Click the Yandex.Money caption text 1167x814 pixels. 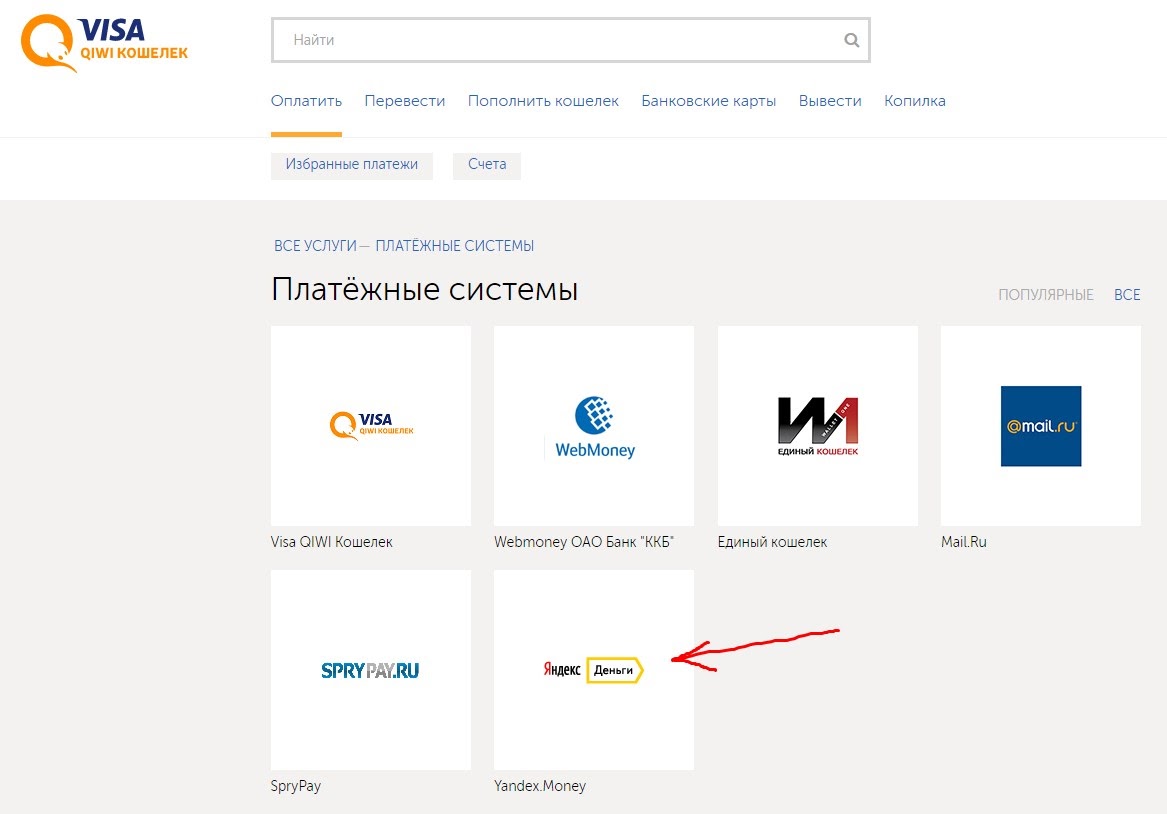[x=540, y=786]
